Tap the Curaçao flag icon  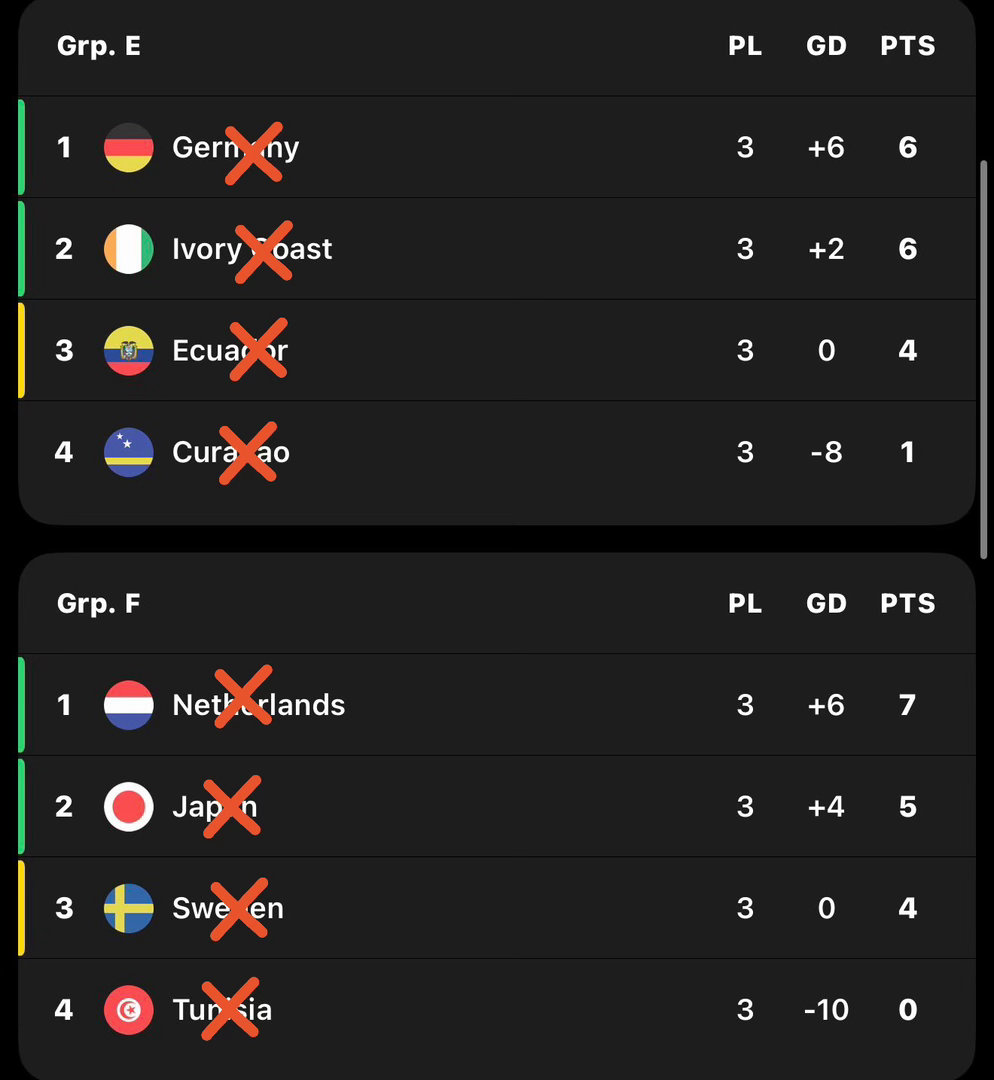tap(129, 453)
